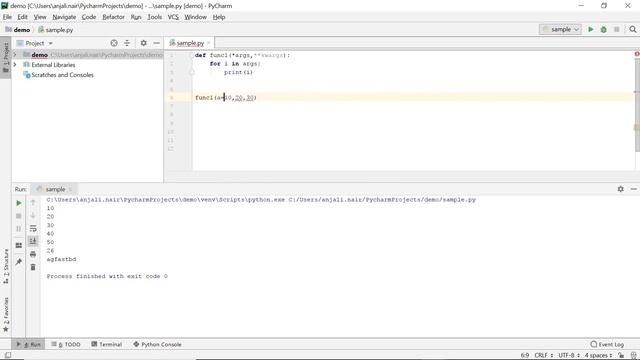Click demo breadcrumb in navigation bar
The width and height of the screenshot is (640, 360).
(18, 30)
